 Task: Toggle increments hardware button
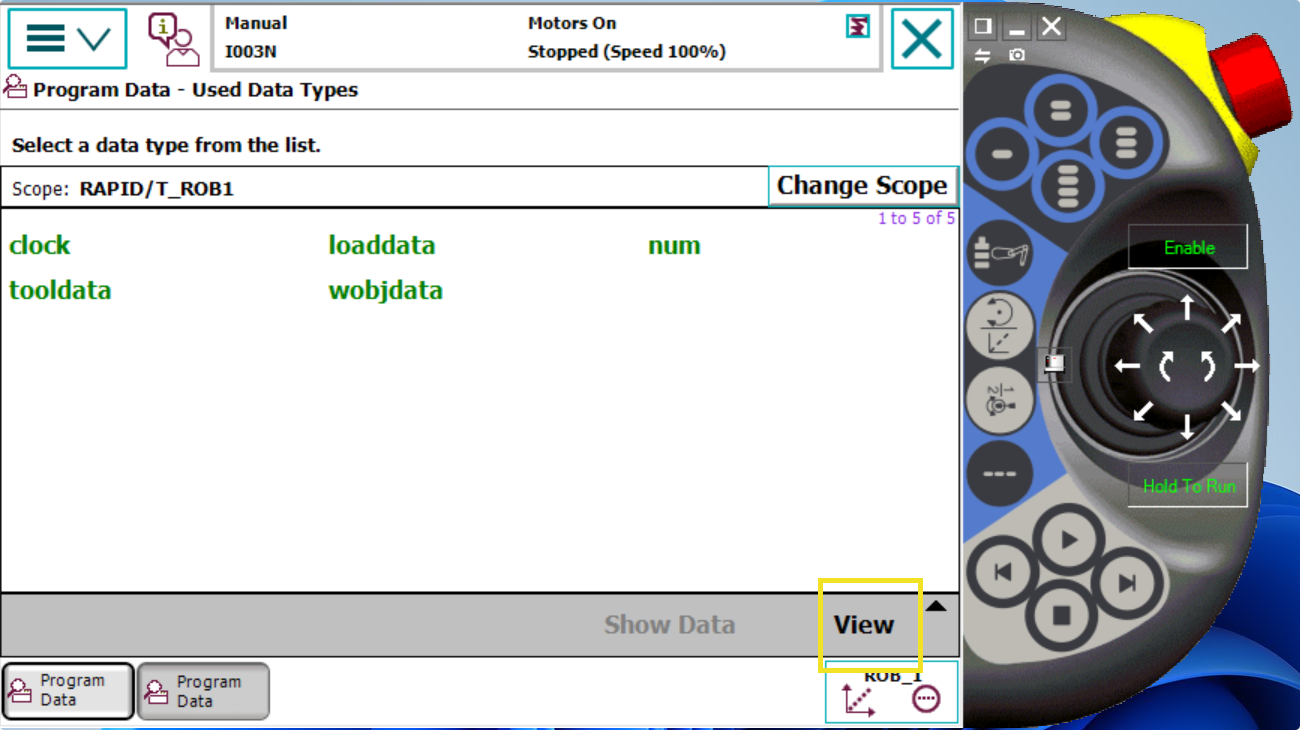click(1000, 473)
